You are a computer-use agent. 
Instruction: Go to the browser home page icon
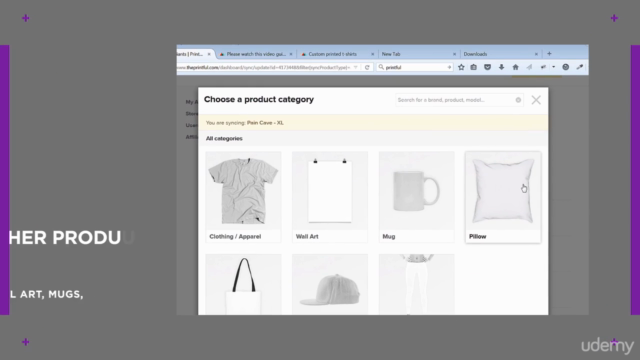click(516, 67)
